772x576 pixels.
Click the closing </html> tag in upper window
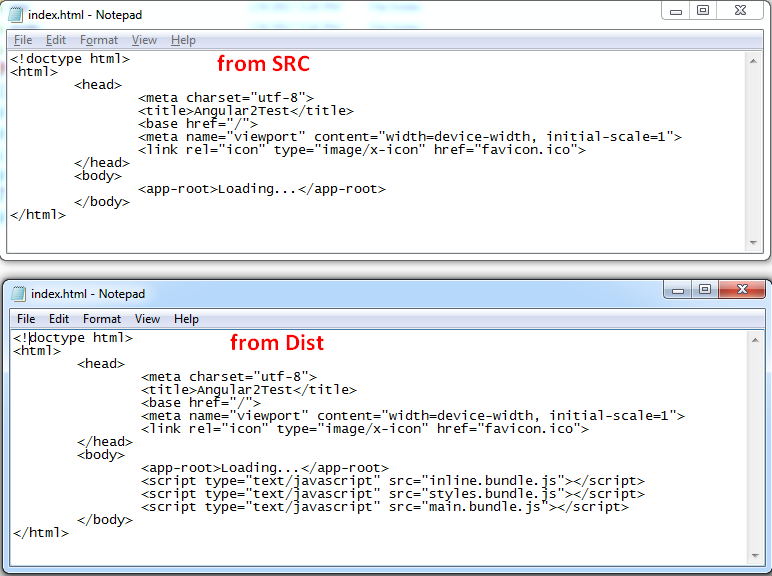click(x=38, y=215)
